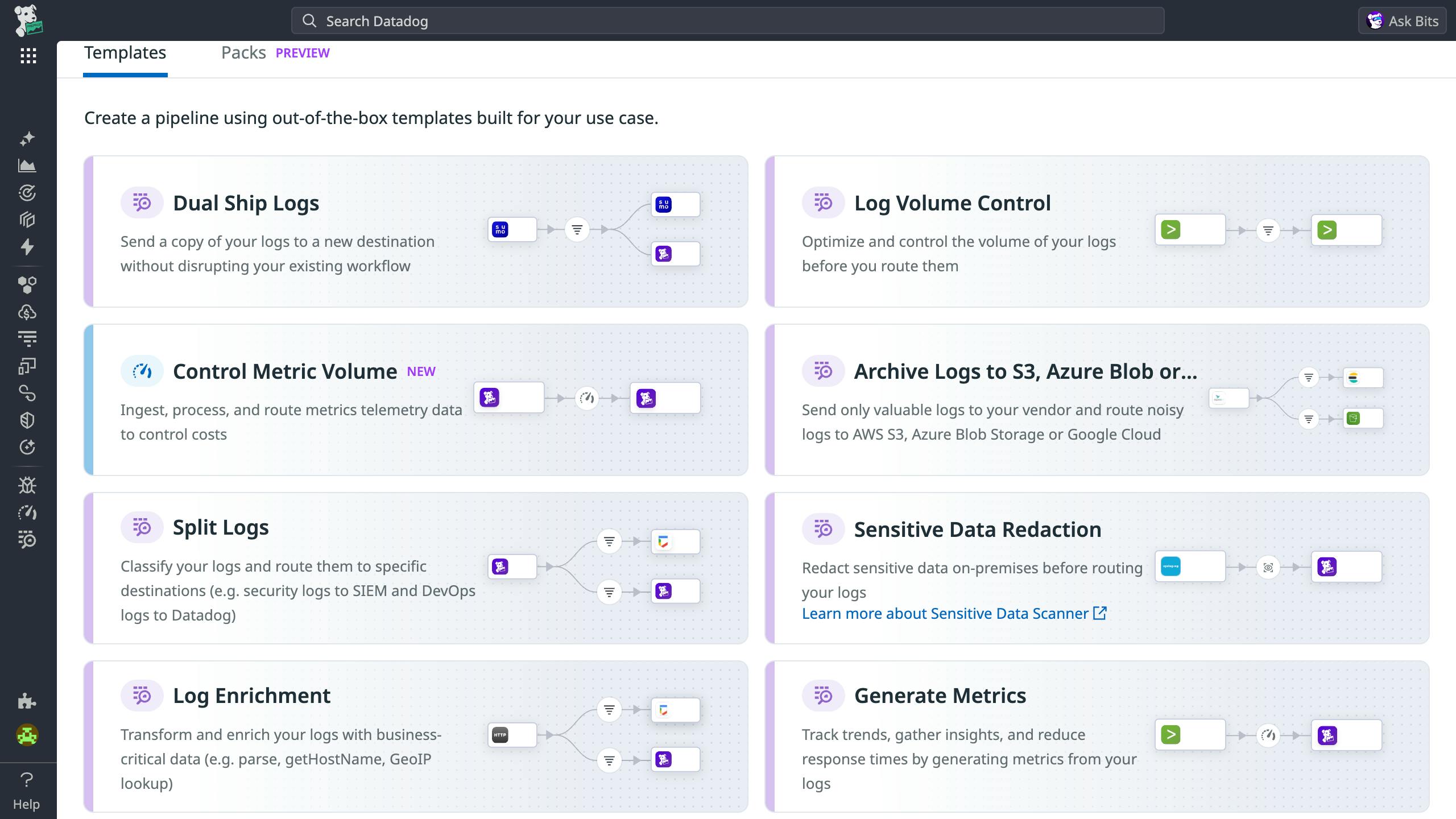Click the Ask Bits button
Viewport: 1456px width, 819px height.
[1401, 20]
